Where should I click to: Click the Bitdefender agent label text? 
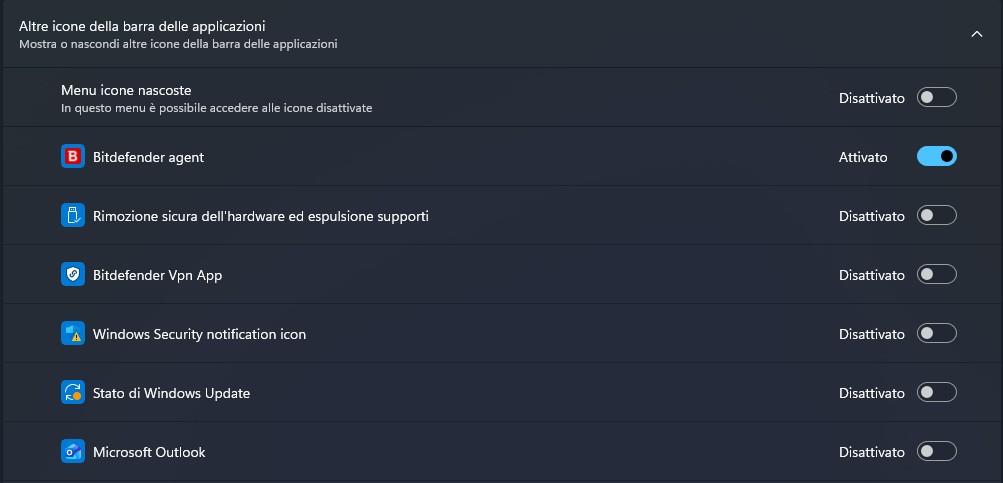click(148, 157)
